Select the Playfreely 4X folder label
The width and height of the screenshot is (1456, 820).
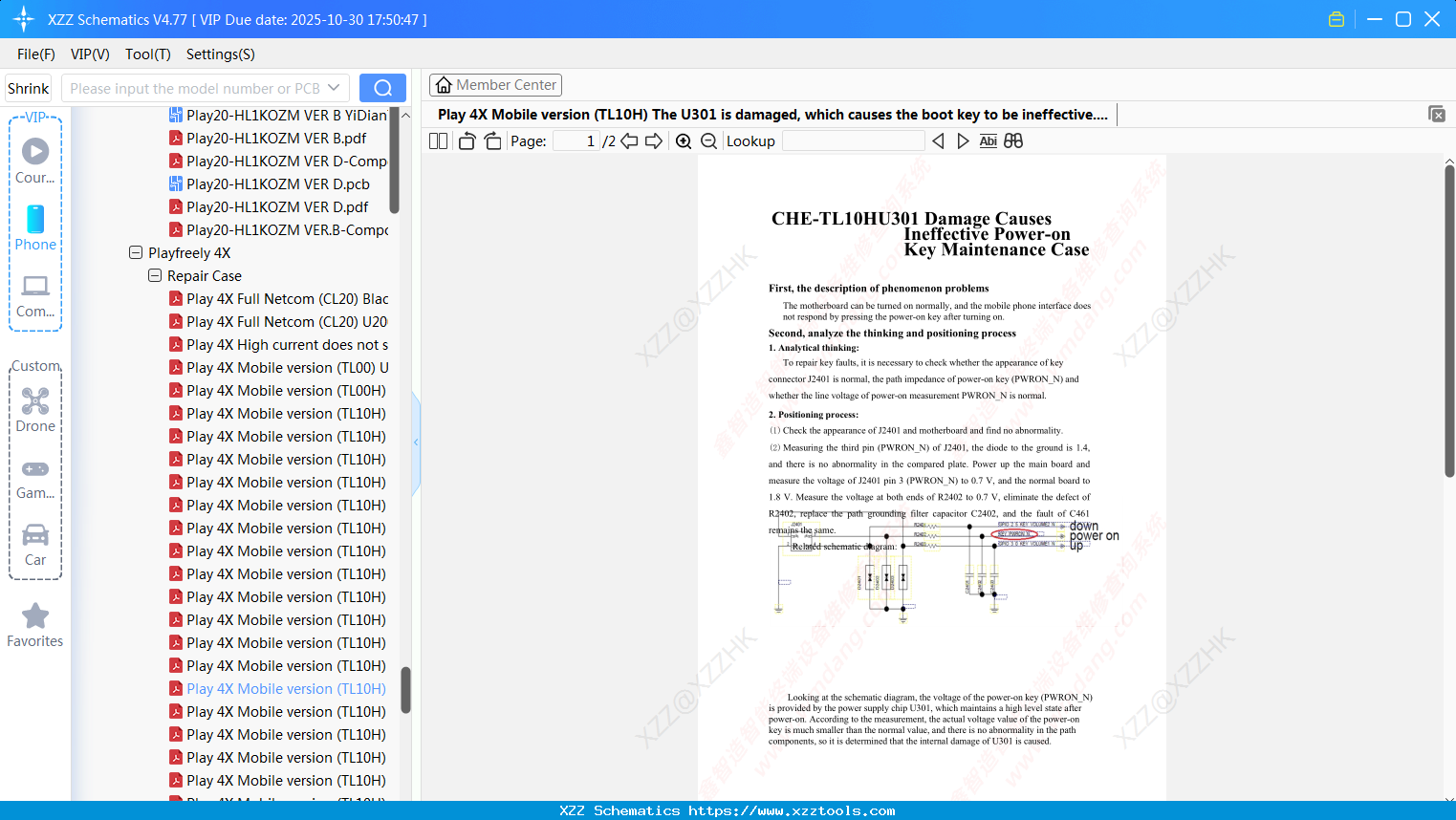point(189,252)
